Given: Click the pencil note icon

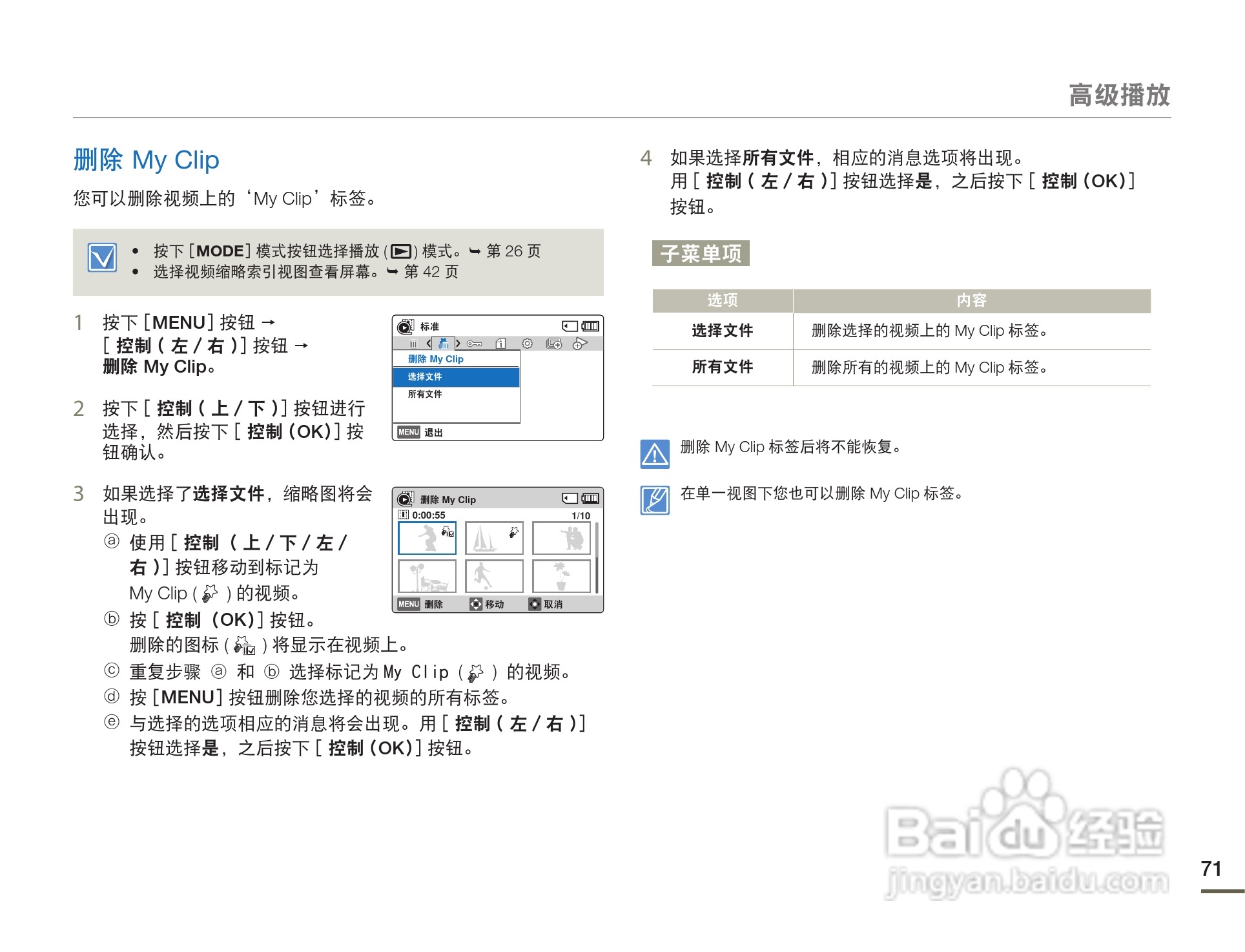Looking at the screenshot, I should [655, 501].
